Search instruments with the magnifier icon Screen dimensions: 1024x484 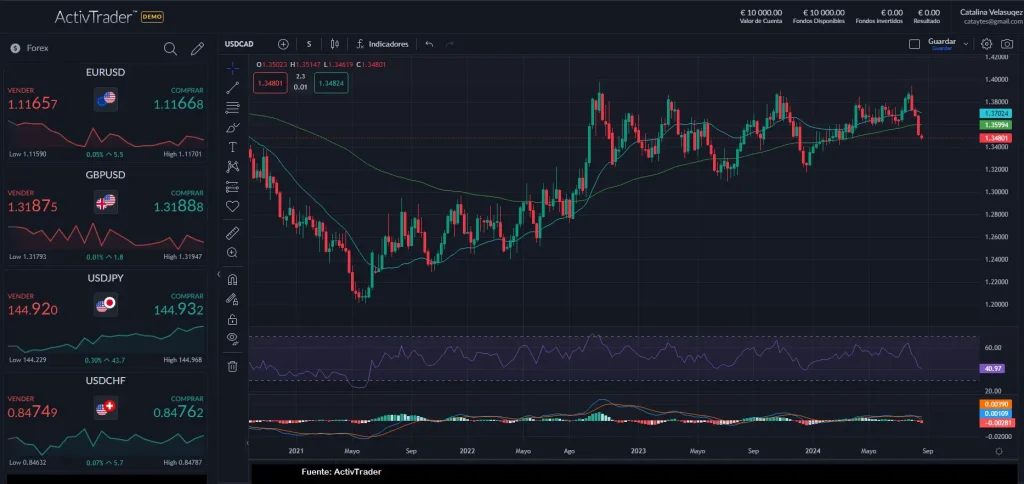pyautogui.click(x=171, y=48)
